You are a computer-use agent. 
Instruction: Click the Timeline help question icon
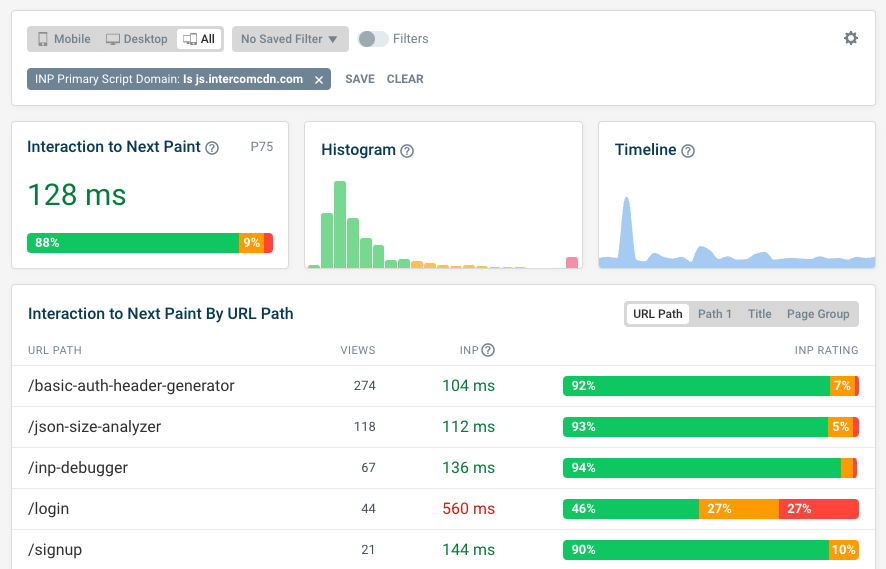pyautogui.click(x=688, y=151)
